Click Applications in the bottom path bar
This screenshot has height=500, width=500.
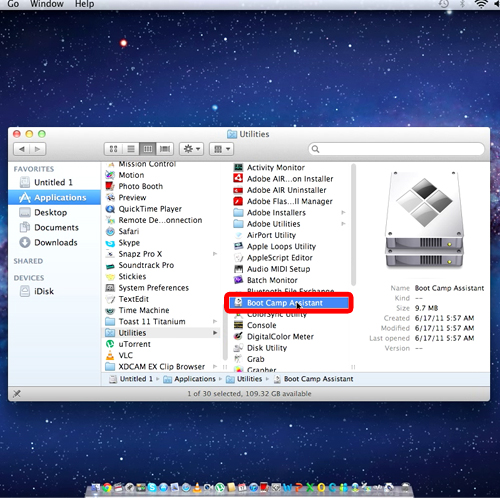click(189, 379)
